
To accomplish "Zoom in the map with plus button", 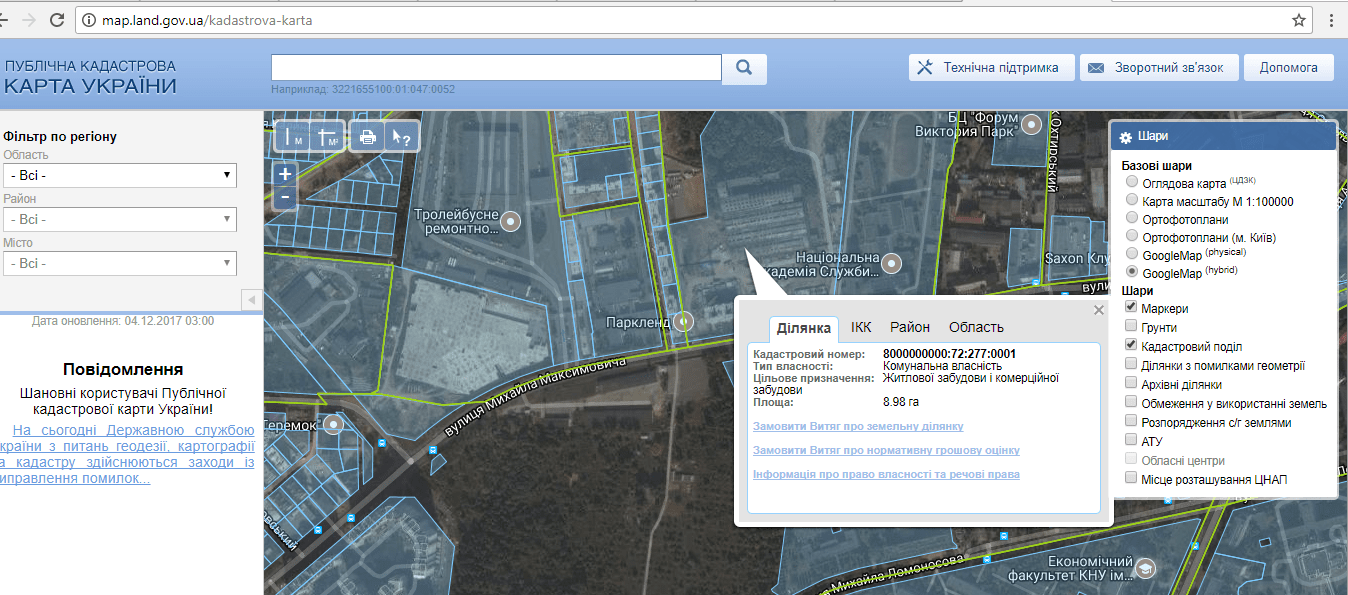I will [x=285, y=174].
